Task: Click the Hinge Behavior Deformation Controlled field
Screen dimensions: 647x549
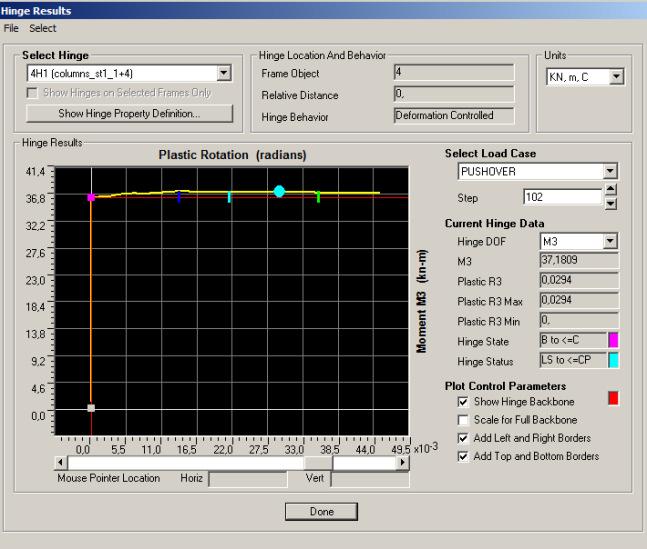Action: (454, 116)
